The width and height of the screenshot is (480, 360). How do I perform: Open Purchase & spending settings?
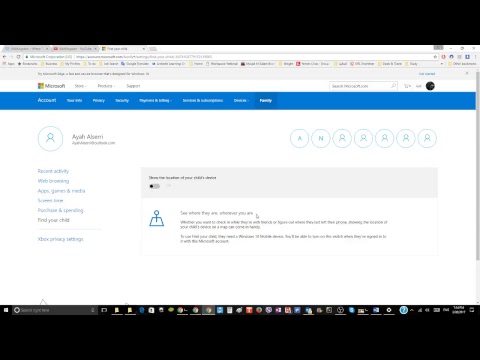pos(60,210)
